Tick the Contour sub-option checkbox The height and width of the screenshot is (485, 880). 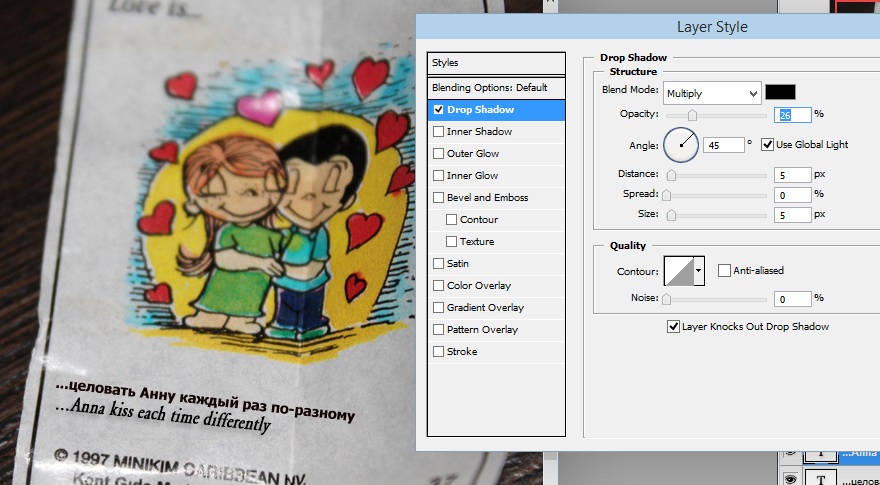click(x=451, y=219)
